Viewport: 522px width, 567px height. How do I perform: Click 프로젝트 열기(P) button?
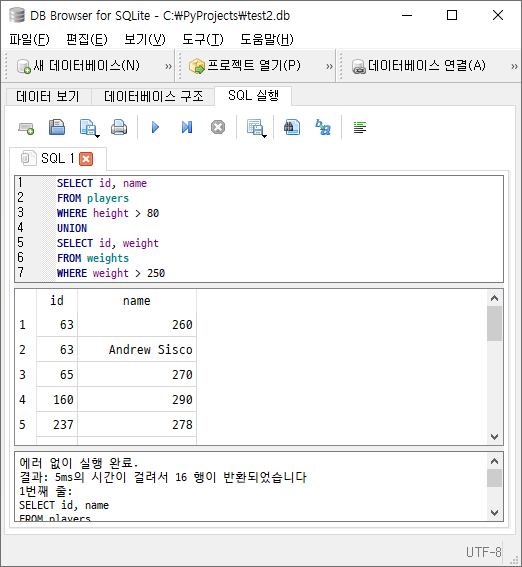click(x=245, y=66)
